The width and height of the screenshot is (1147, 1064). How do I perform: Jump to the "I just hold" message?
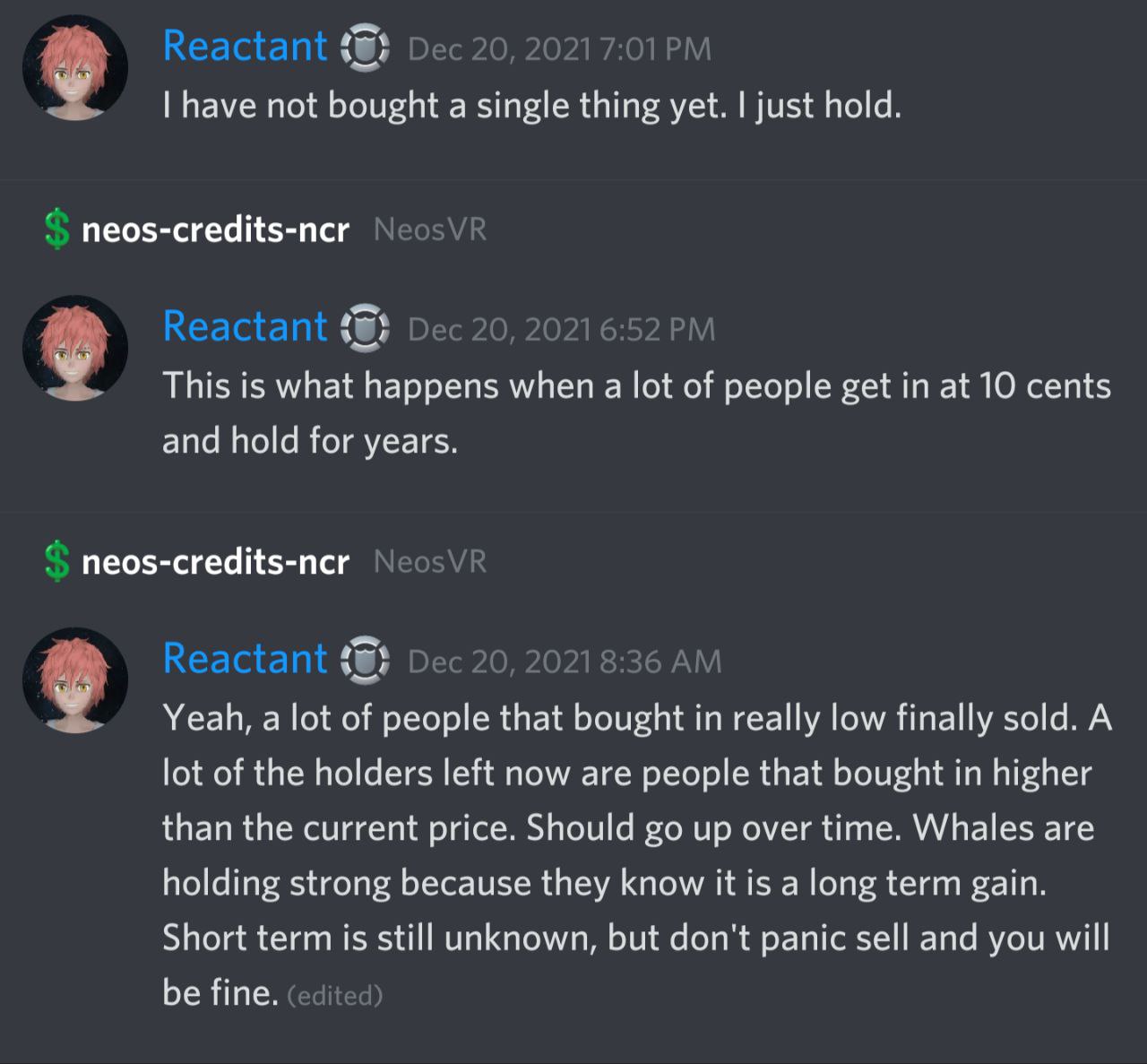531,106
